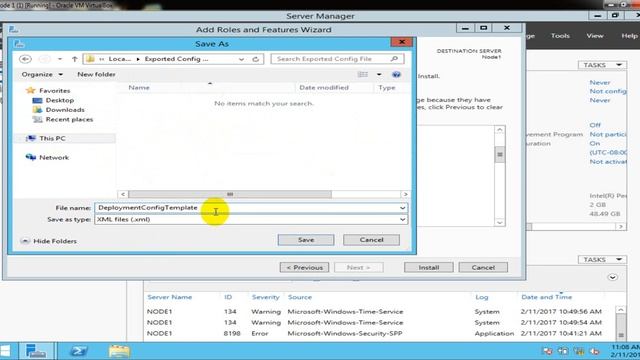
Task: Open the Organize menu
Action: 42,74
